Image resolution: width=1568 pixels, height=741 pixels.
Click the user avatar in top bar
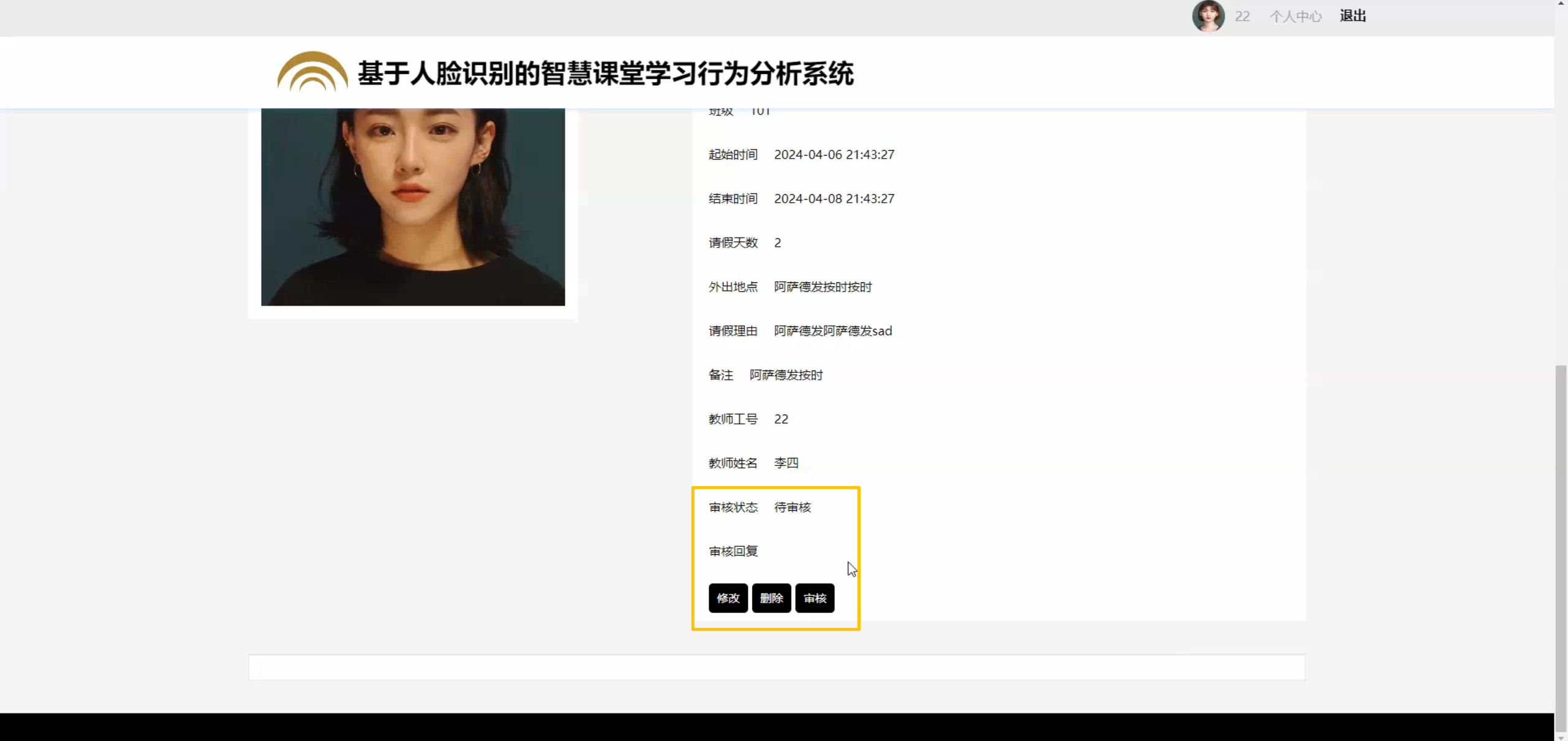click(x=1208, y=16)
